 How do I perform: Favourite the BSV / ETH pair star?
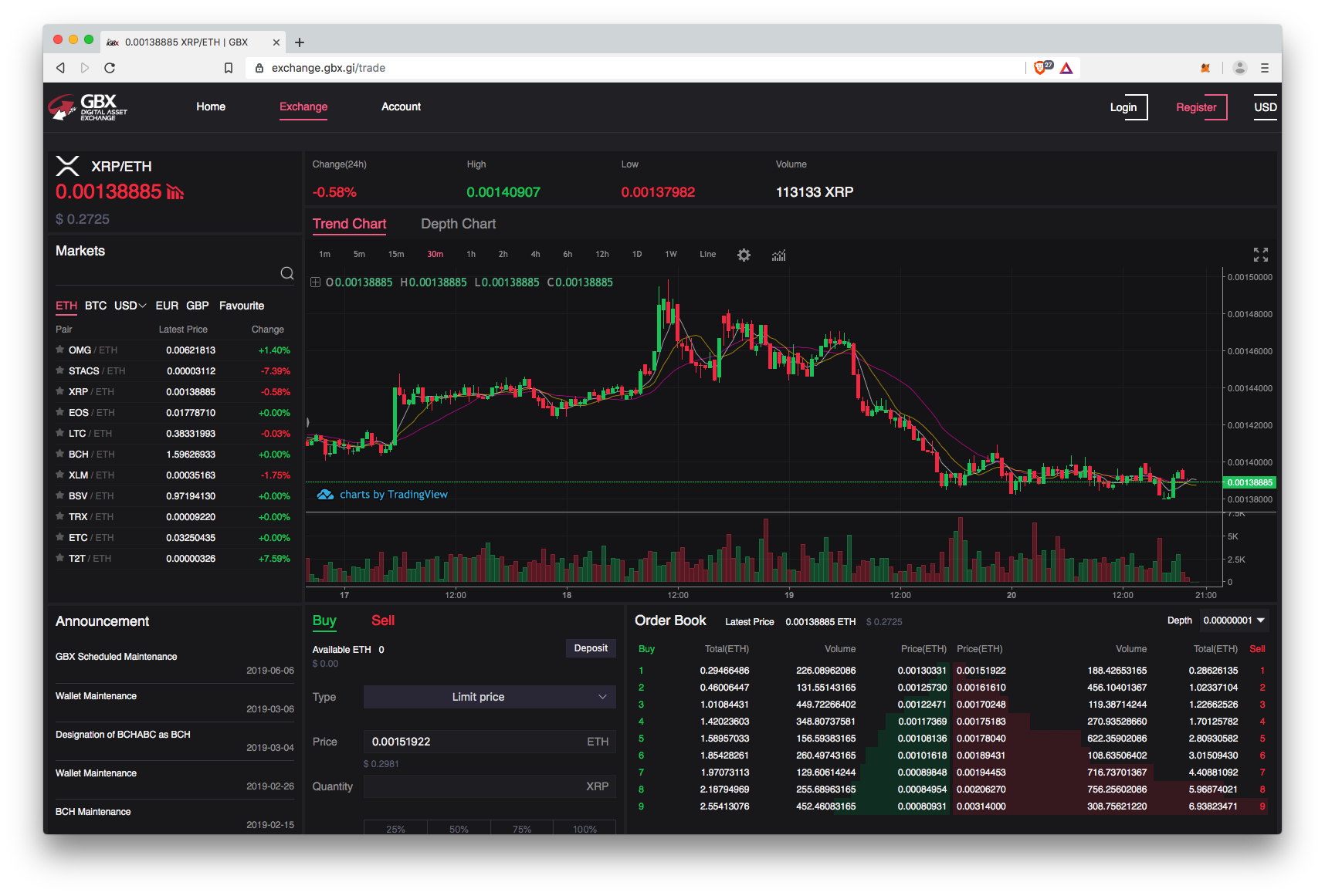click(59, 495)
